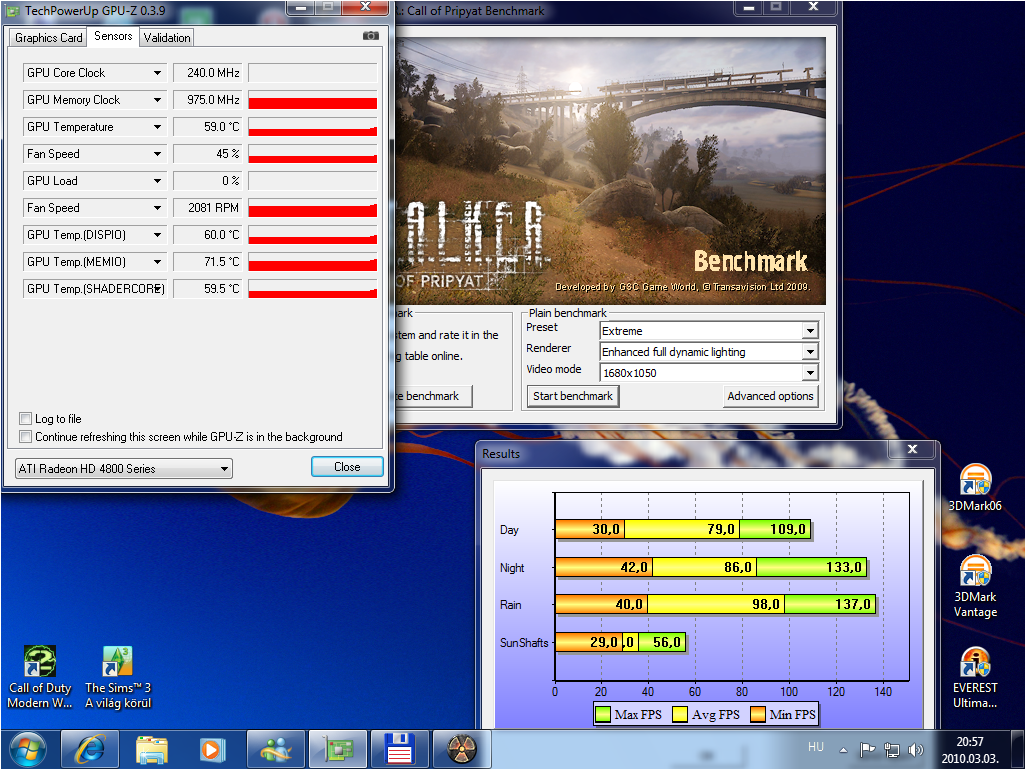Viewport: 1026px width, 770px height.
Task: Click the taskbar clock showing 20:57
Action: click(970, 750)
